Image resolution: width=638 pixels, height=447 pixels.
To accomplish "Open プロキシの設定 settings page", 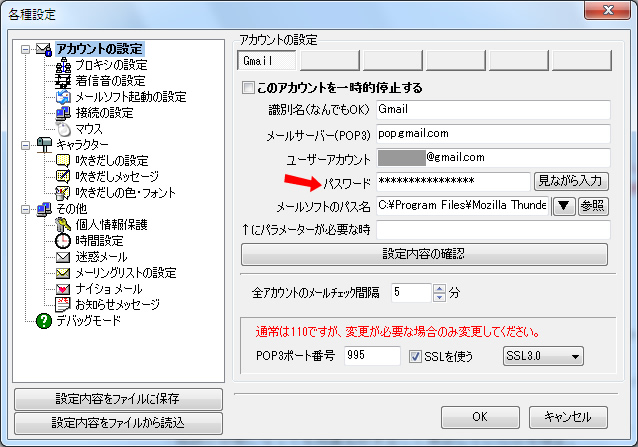I will [111, 65].
